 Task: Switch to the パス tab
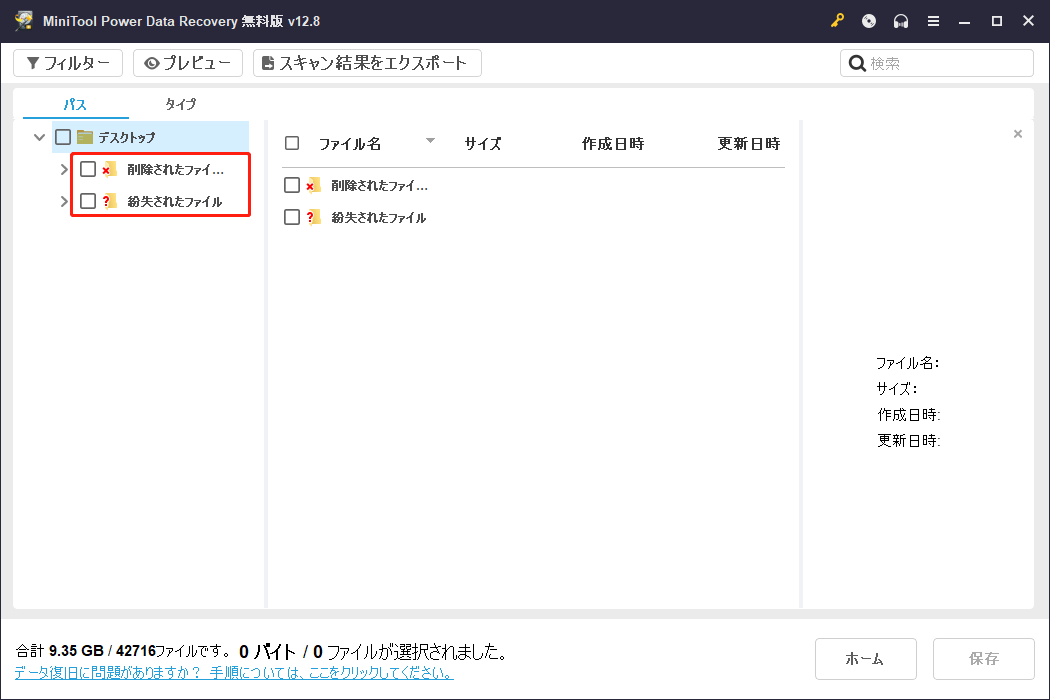tap(75, 104)
